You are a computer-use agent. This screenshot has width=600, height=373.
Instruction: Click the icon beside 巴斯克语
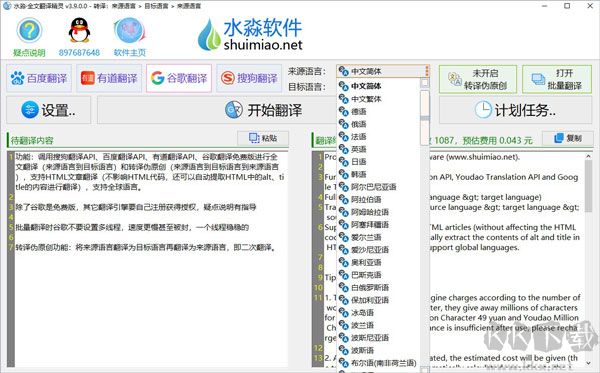344,275
